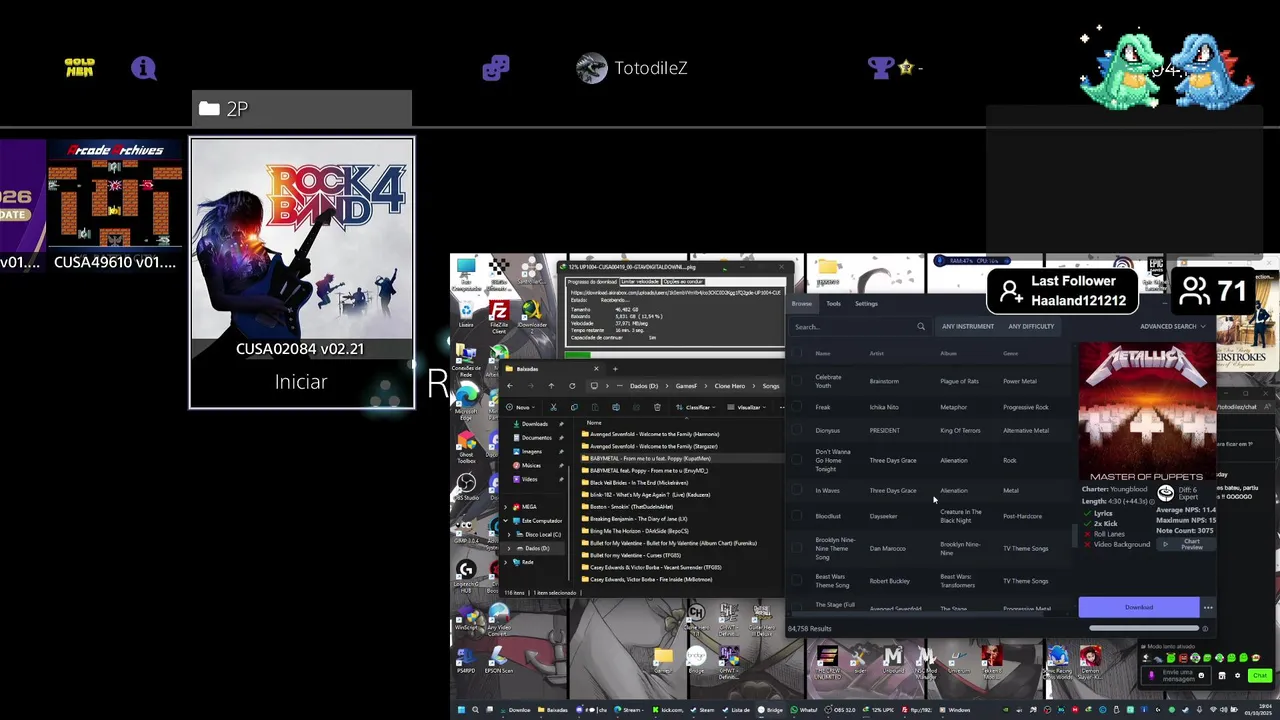Click the Delete trash icon in Explorer
Screen dimensions: 1280x720
coord(657,407)
